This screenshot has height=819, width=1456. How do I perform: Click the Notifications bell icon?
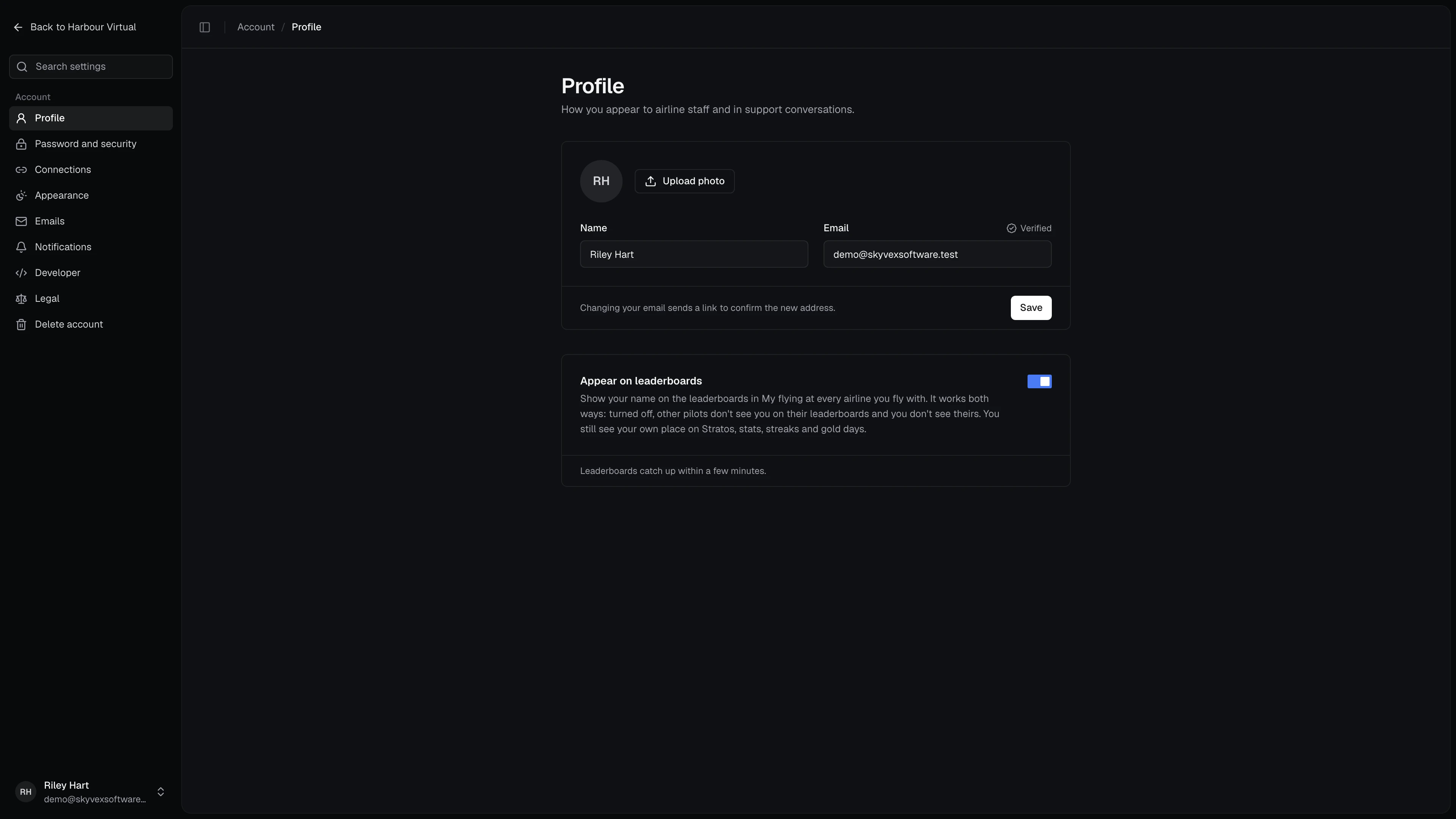[x=22, y=247]
